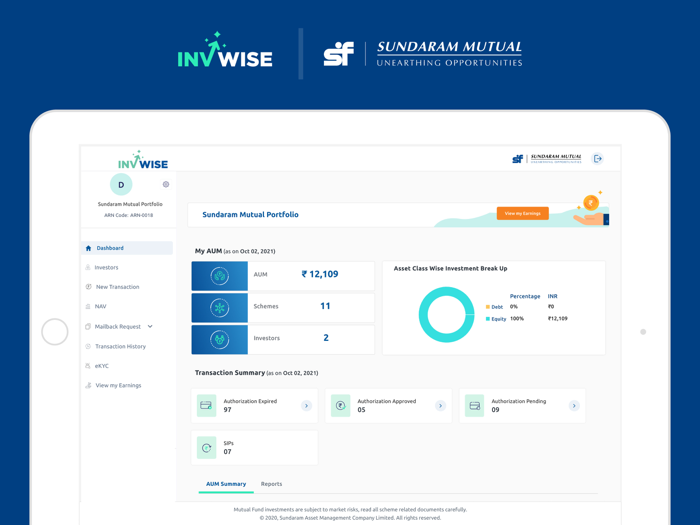This screenshot has height=525, width=700.
Task: Click the Authorization Approved rupee icon
Action: (341, 405)
